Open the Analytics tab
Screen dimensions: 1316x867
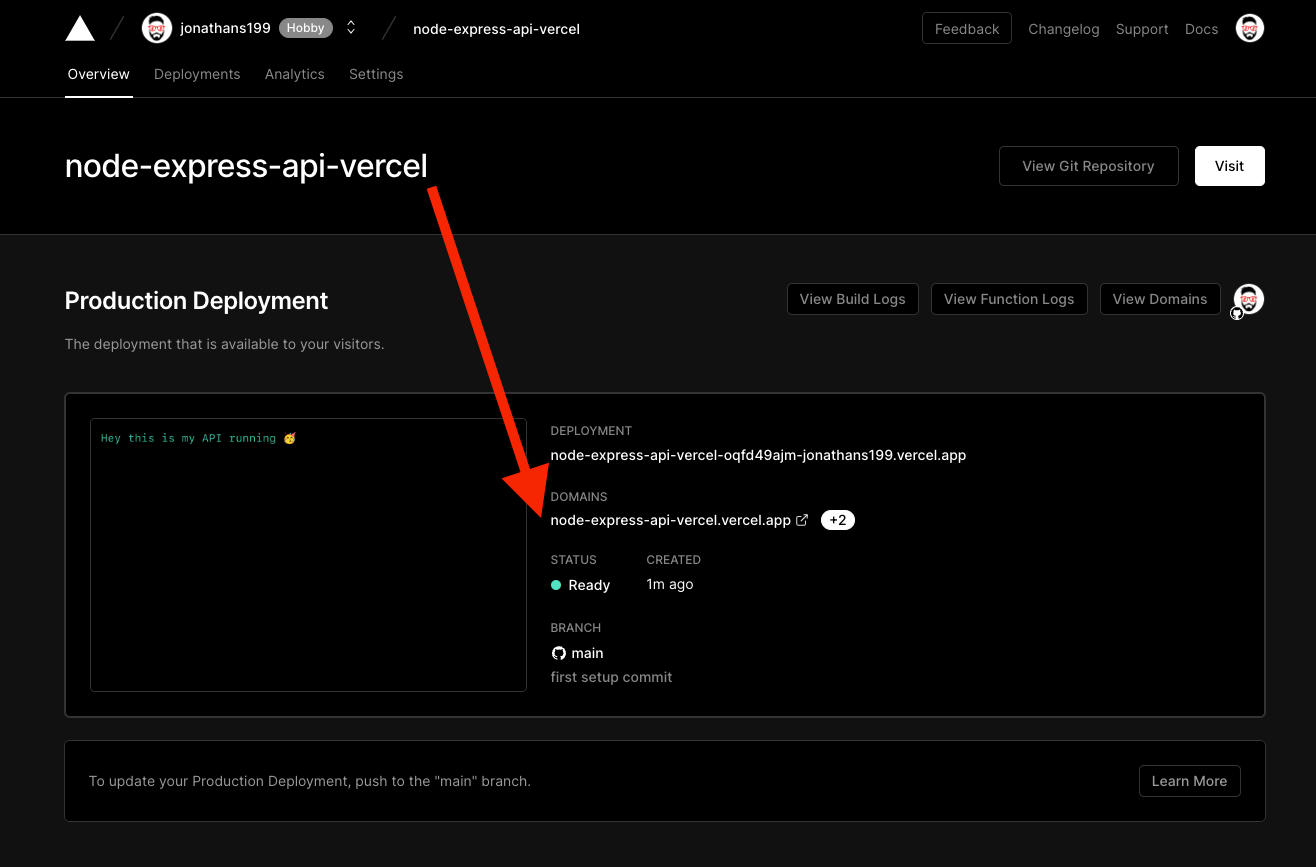294,74
